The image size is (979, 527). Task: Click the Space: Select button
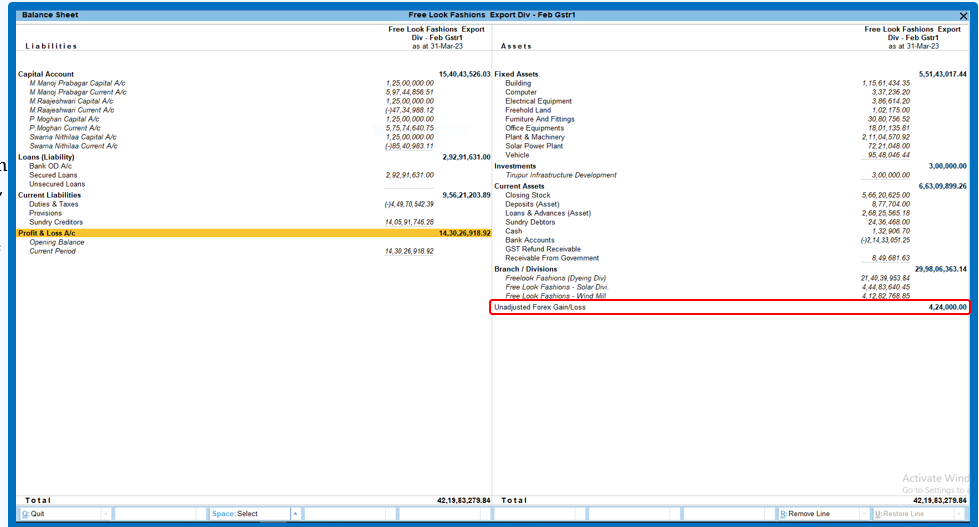coord(249,513)
